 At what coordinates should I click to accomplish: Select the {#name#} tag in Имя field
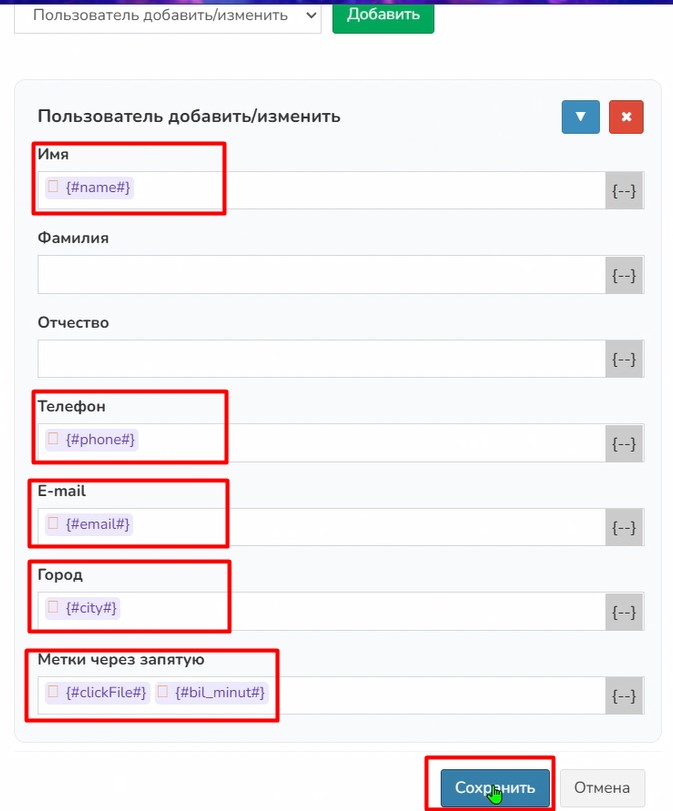pos(97,187)
